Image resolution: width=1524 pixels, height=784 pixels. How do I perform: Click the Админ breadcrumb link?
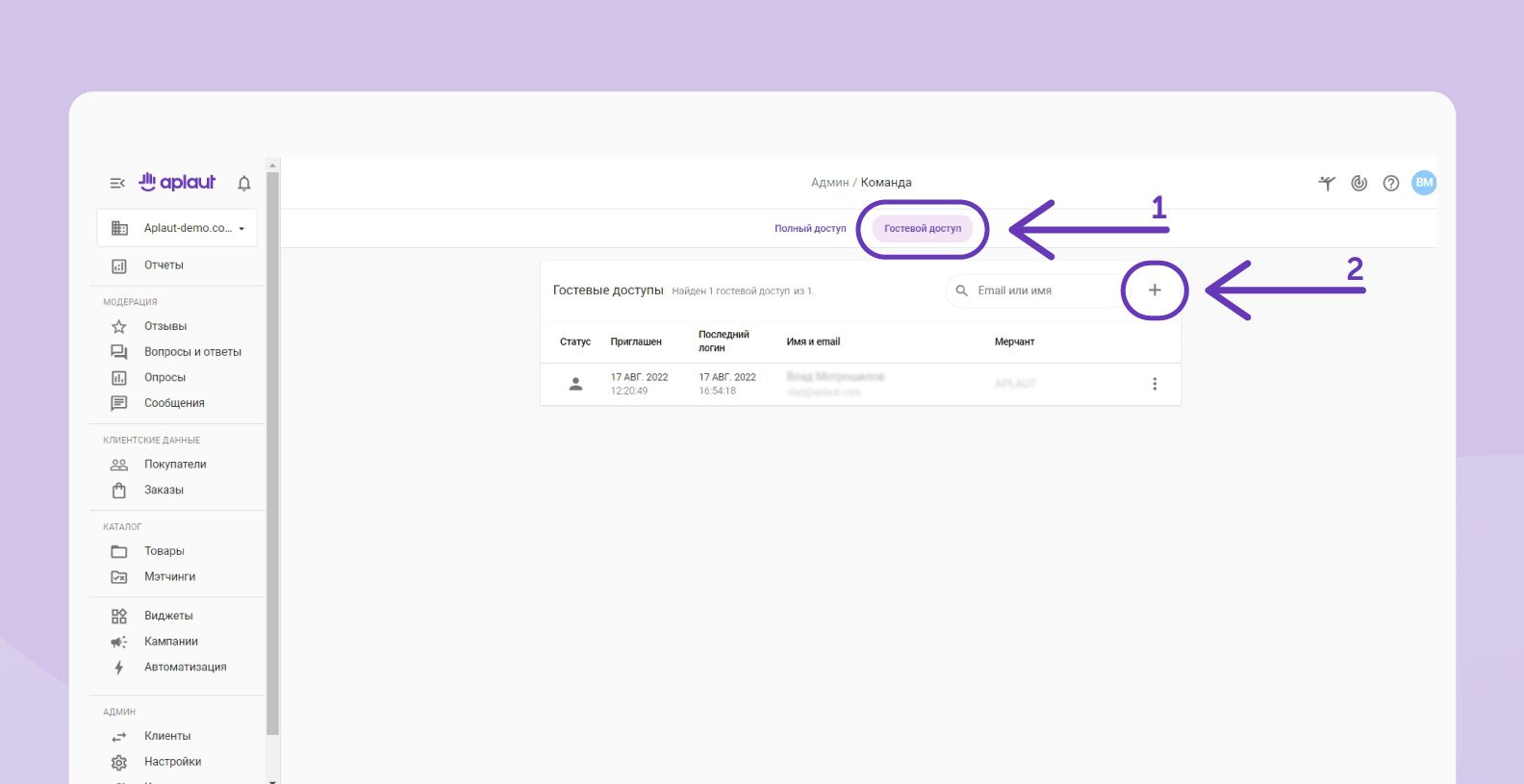828,183
